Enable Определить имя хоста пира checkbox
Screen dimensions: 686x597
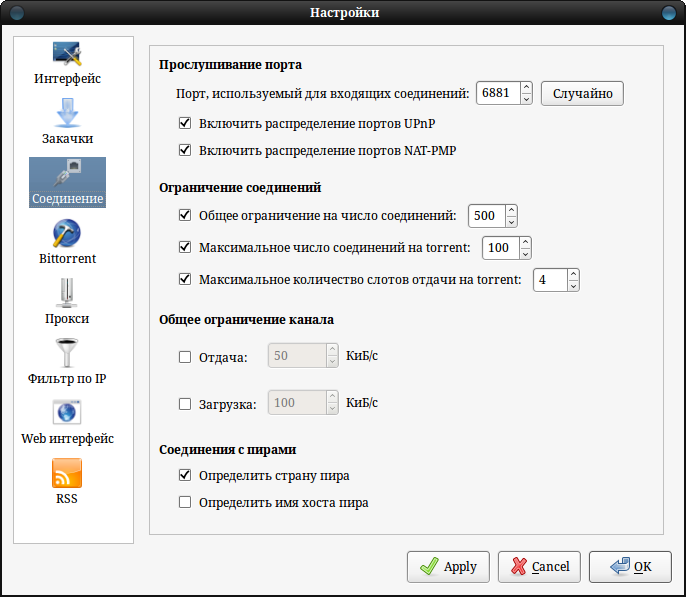click(185, 502)
